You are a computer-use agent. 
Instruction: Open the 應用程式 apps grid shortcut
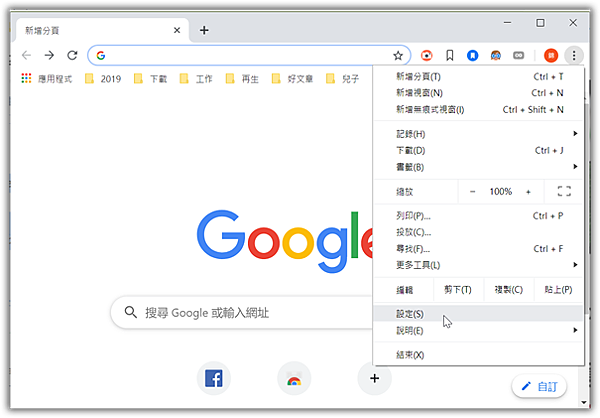[x=47, y=79]
